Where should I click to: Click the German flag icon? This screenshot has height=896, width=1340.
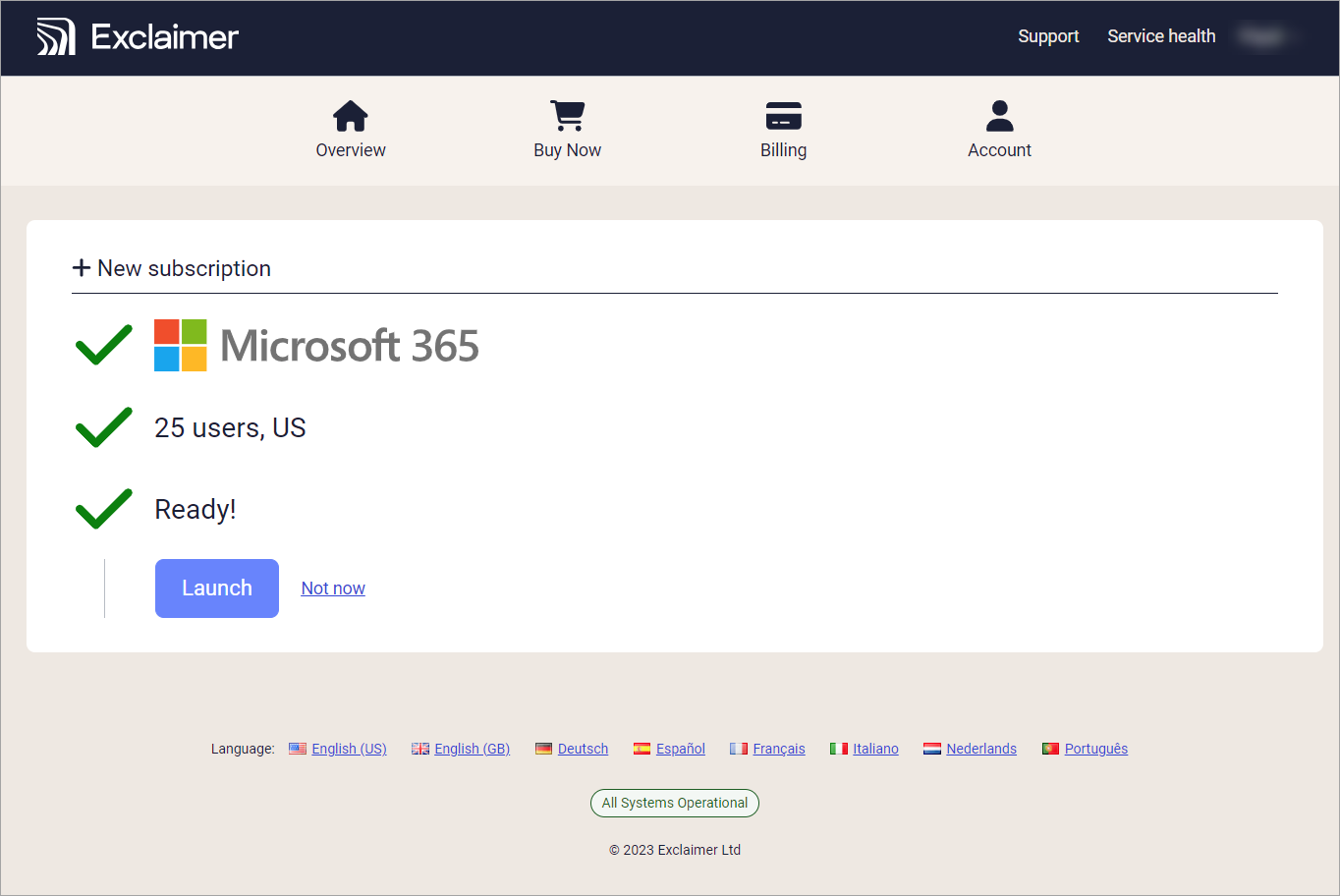tap(543, 749)
